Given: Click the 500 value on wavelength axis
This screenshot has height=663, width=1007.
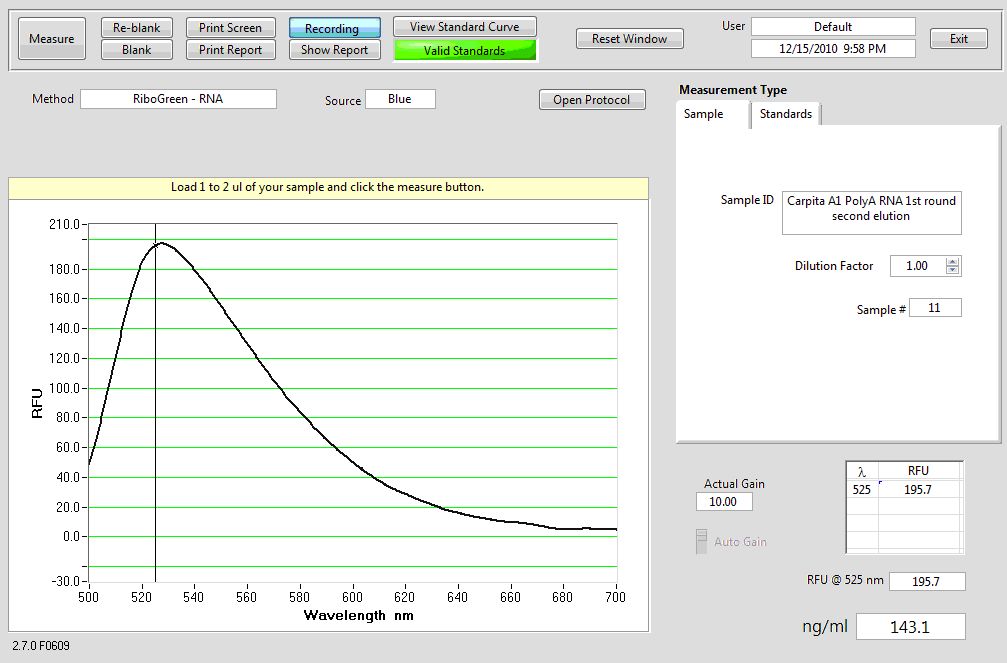Looking at the screenshot, I should [89, 597].
